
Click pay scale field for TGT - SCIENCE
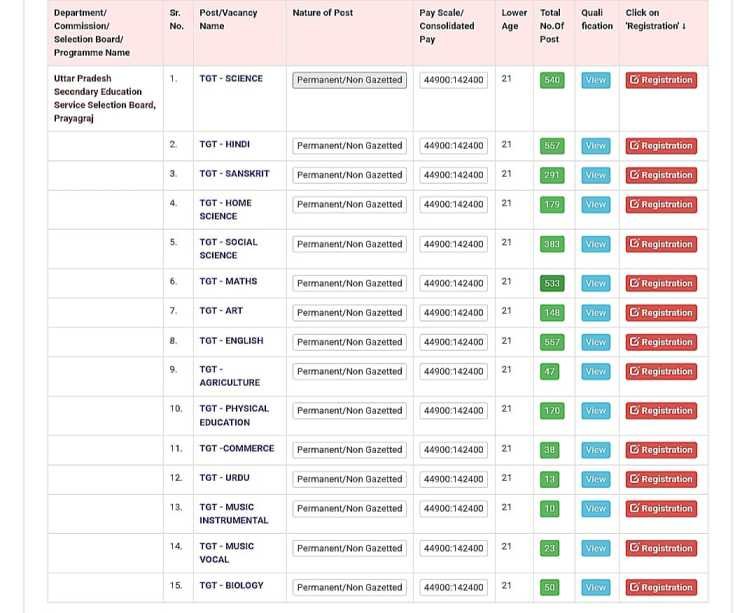(x=454, y=80)
